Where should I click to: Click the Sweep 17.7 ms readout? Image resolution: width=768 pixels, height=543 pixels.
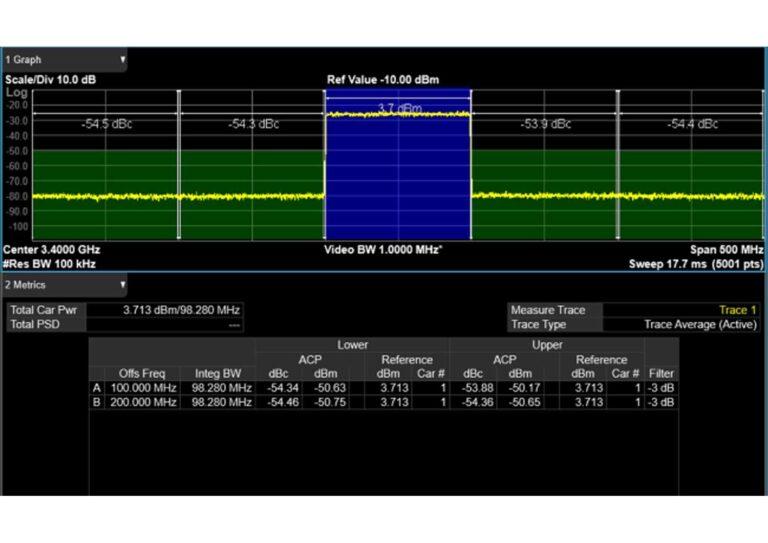point(696,264)
